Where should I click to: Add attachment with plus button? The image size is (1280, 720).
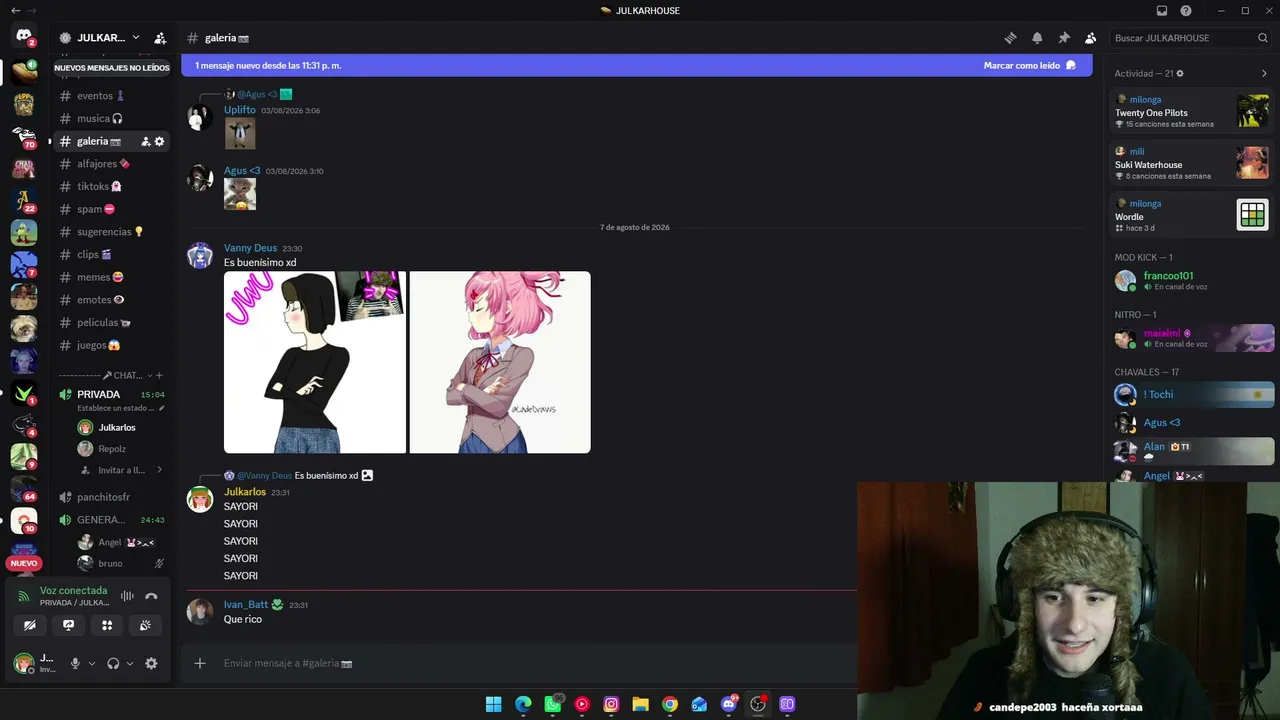click(x=200, y=663)
